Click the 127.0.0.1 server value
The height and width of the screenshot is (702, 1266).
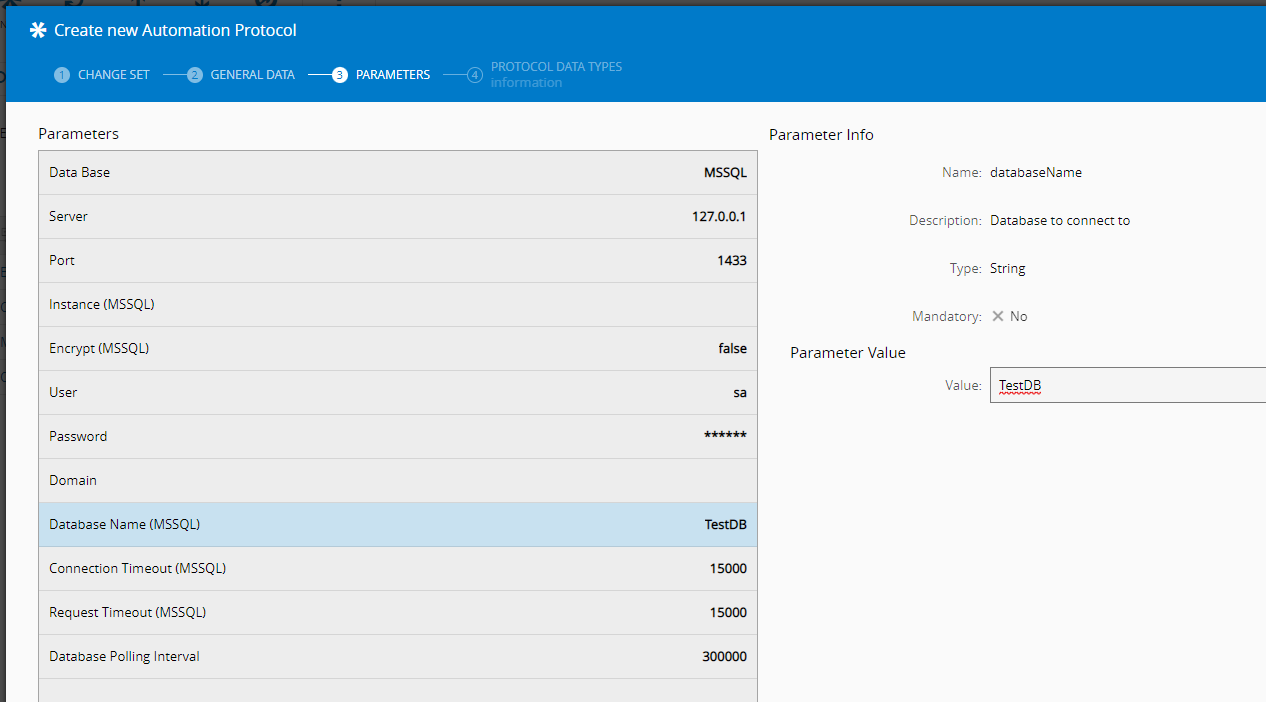pos(719,217)
